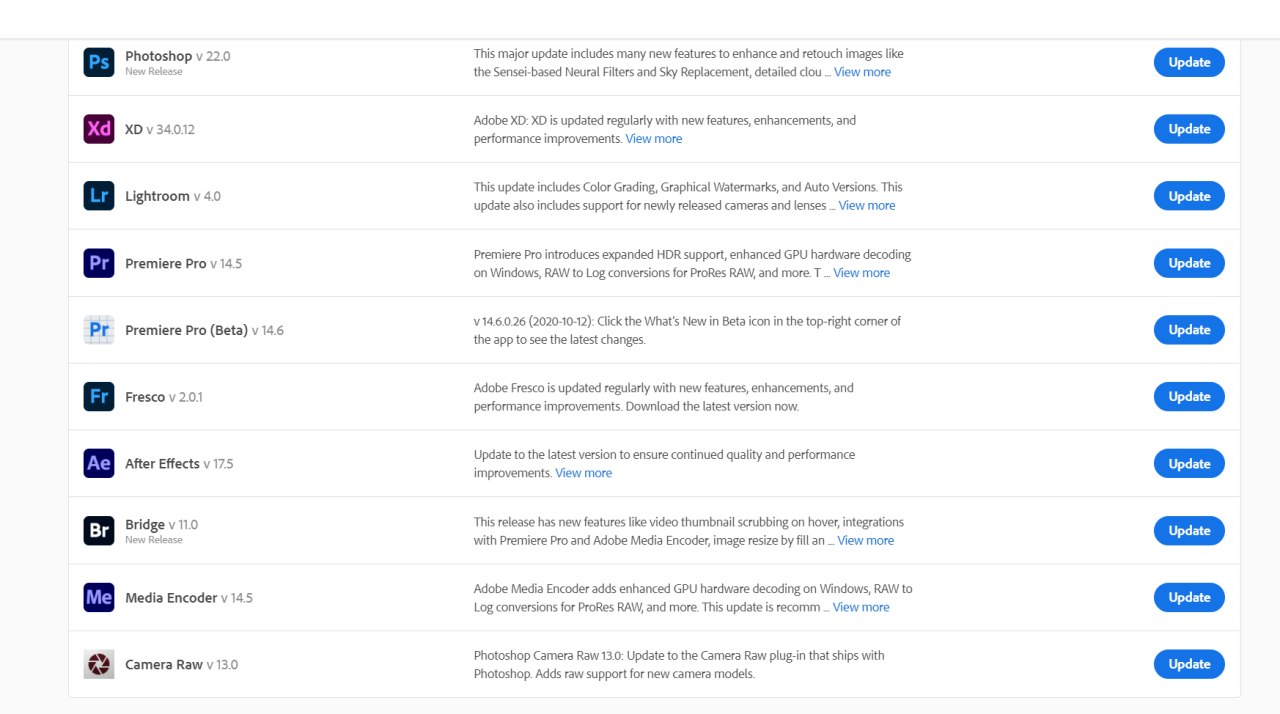The width and height of the screenshot is (1280, 714).
Task: Open View more link for Bridge
Action: (x=866, y=540)
